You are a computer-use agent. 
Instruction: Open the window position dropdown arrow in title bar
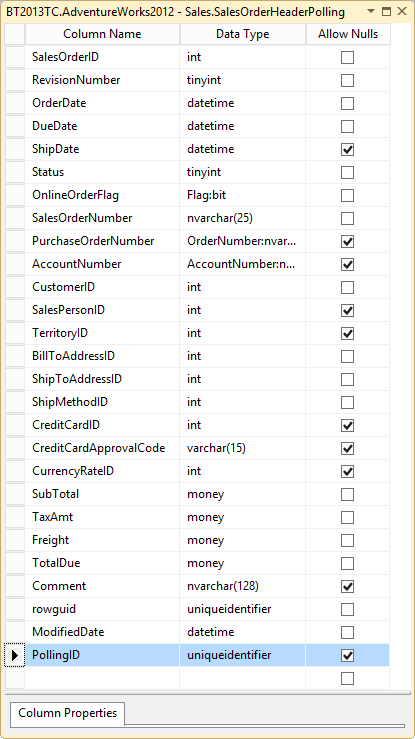click(x=371, y=12)
